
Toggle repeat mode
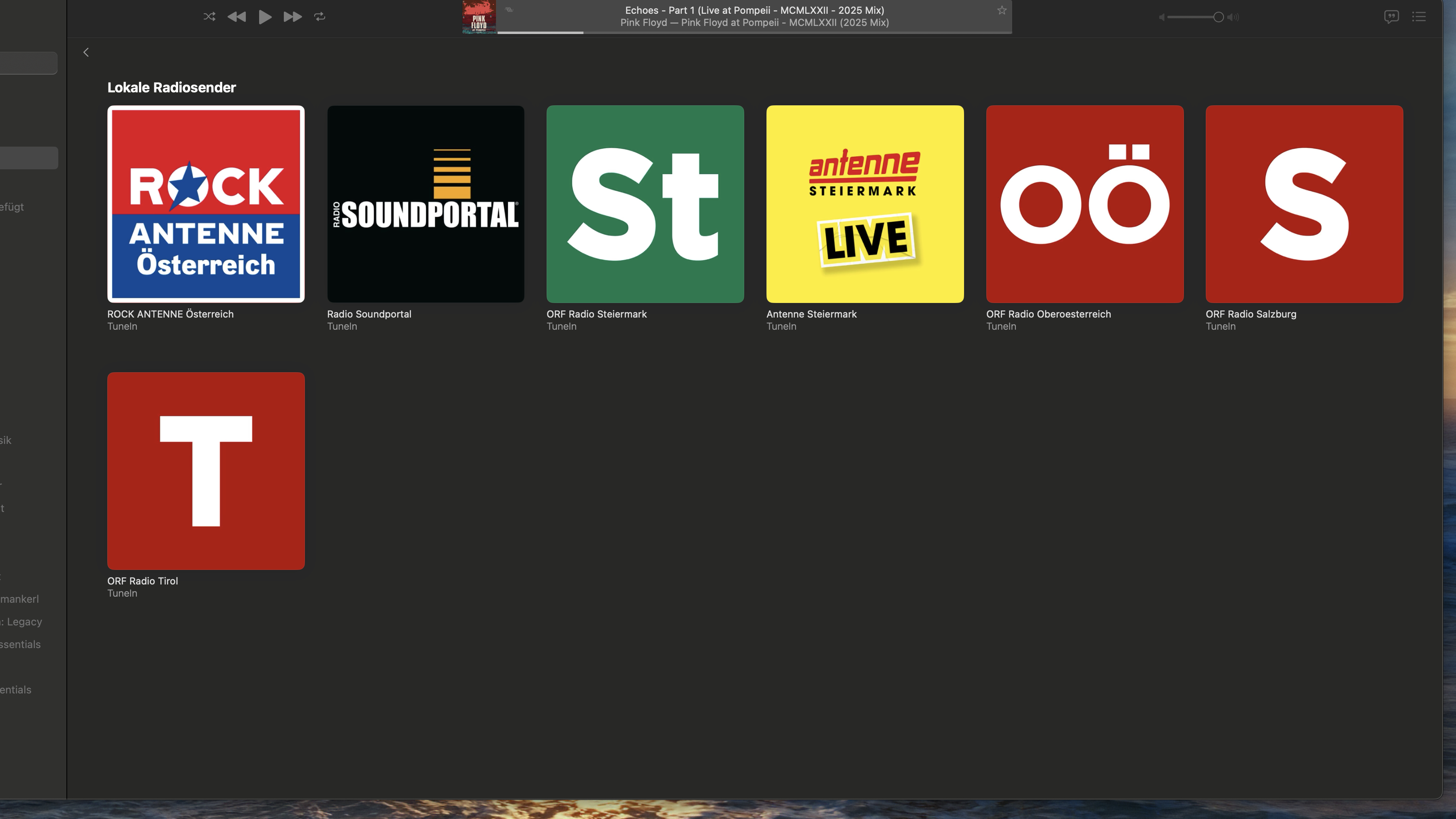coord(320,16)
